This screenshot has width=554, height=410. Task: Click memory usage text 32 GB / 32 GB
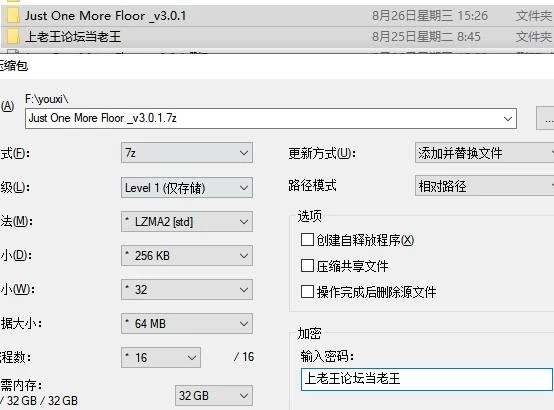pos(39,400)
